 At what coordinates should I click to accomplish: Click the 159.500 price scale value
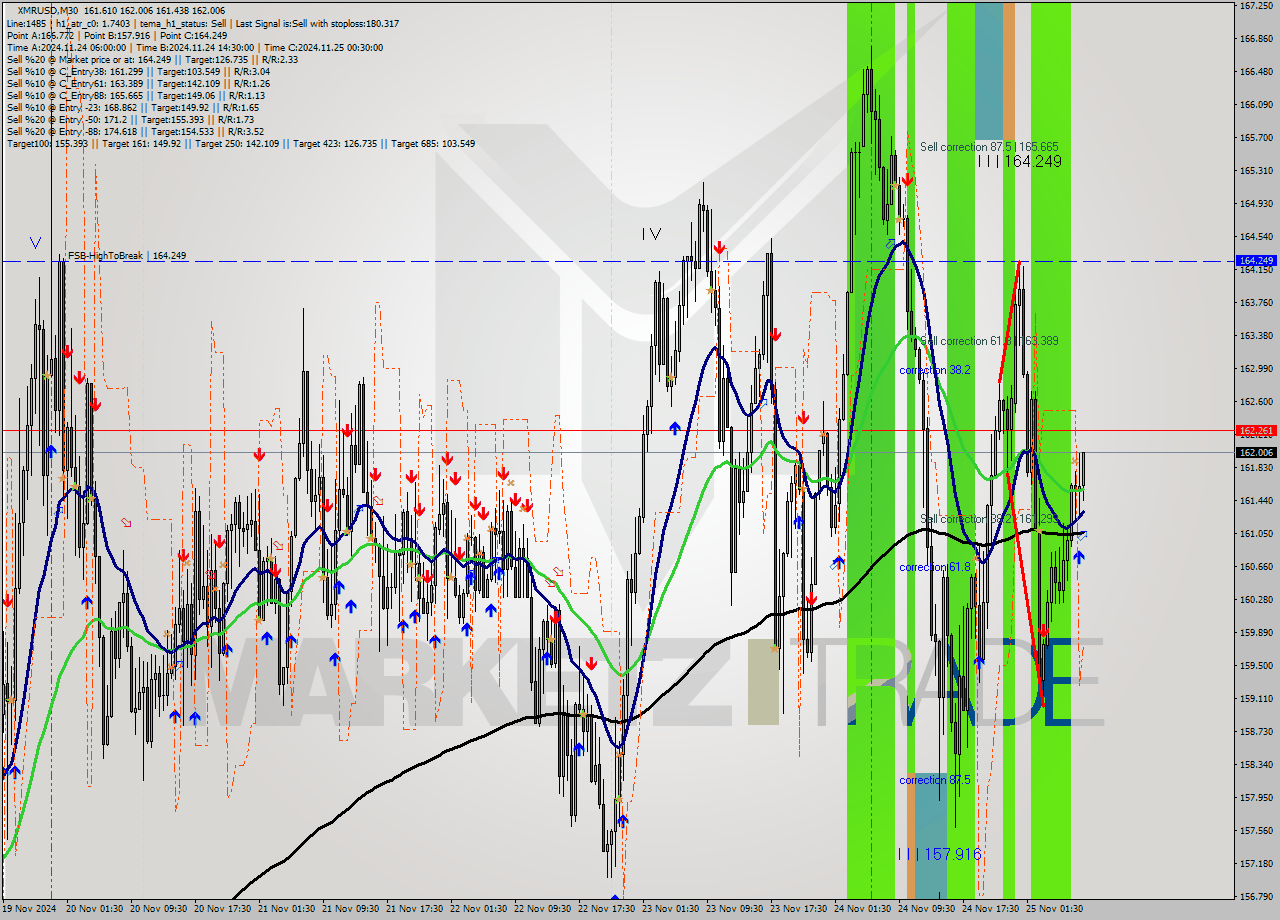(1256, 666)
